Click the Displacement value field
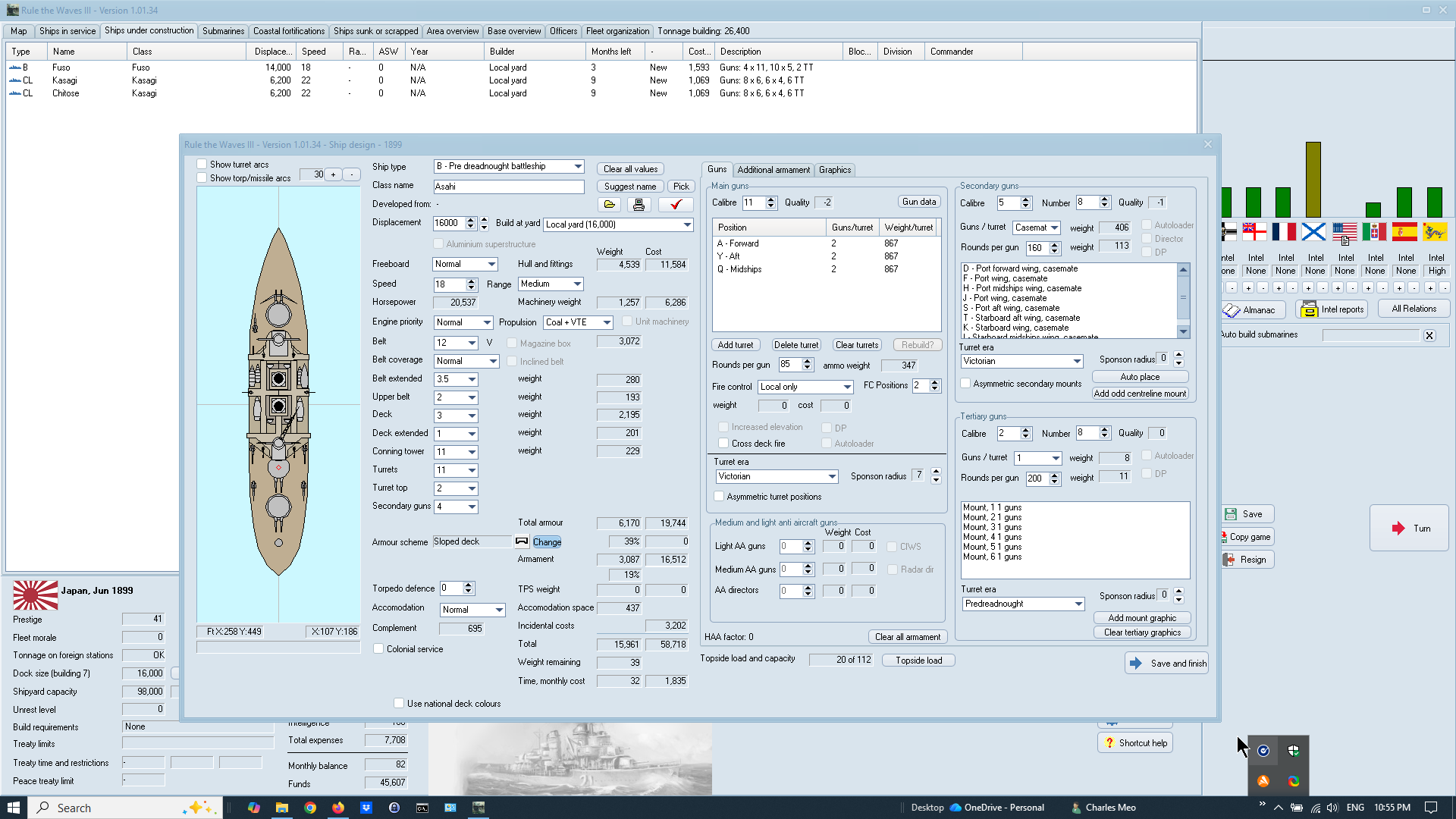Viewport: 1456px width, 819px height. tap(449, 223)
